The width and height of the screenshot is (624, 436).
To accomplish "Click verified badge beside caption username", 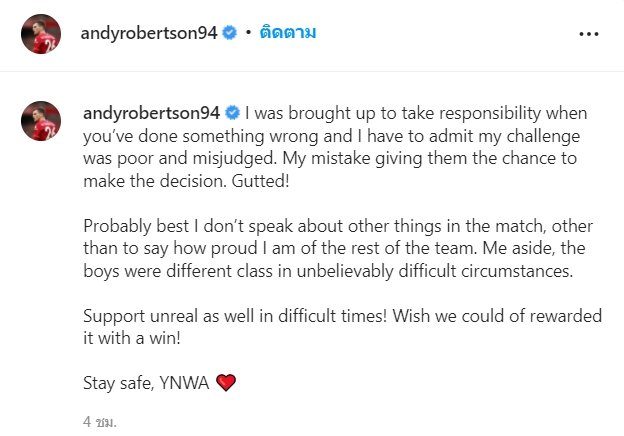I will (230, 111).
